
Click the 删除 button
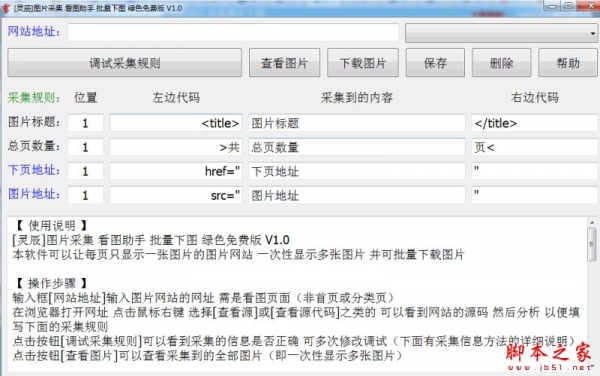(x=501, y=63)
